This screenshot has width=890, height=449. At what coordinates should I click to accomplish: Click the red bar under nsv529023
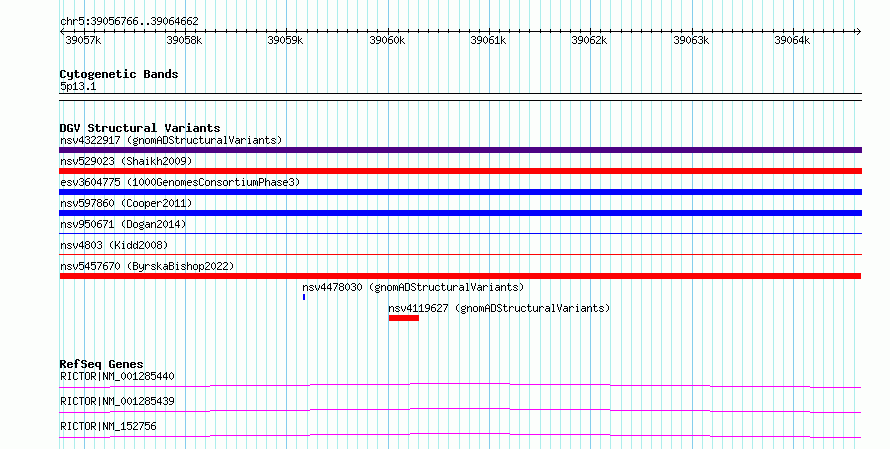coord(460,171)
